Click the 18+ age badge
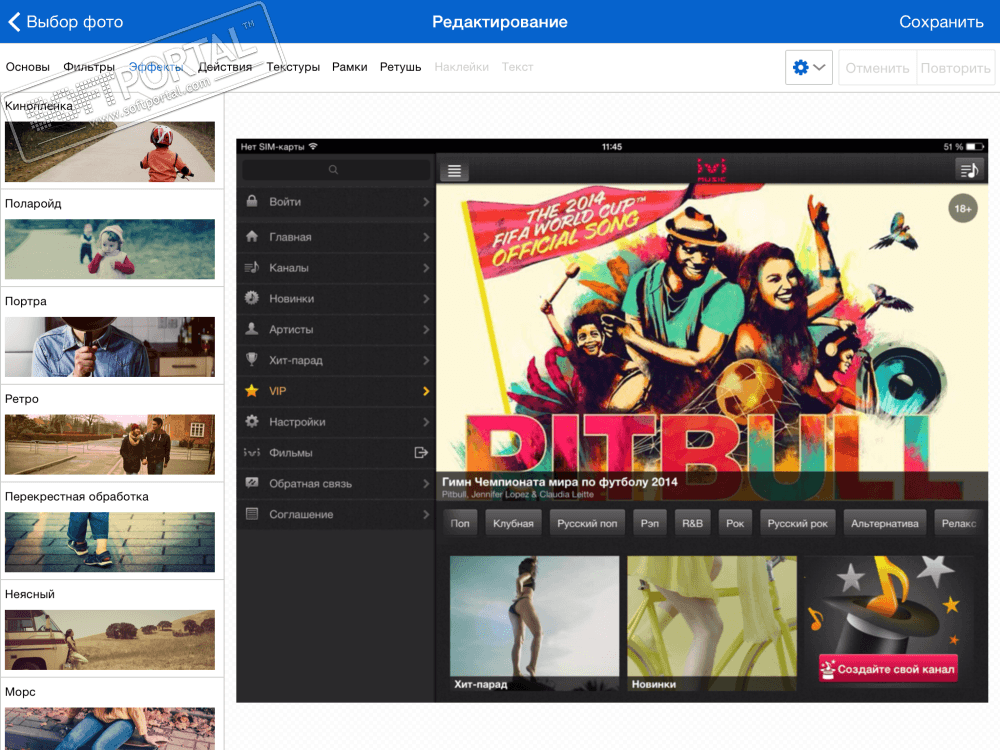 962,209
